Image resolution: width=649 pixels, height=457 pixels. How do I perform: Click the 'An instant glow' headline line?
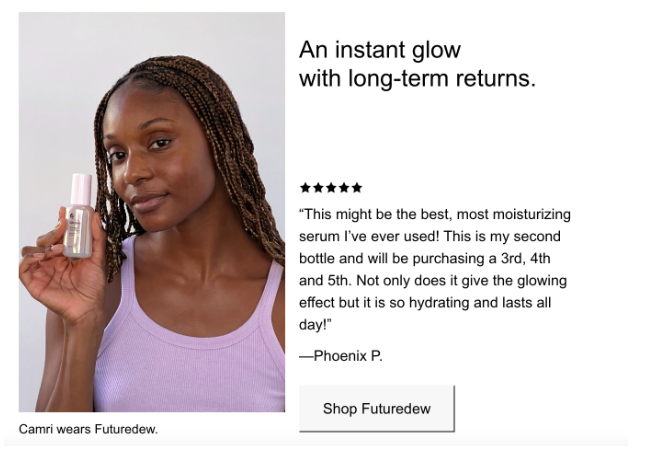click(380, 50)
